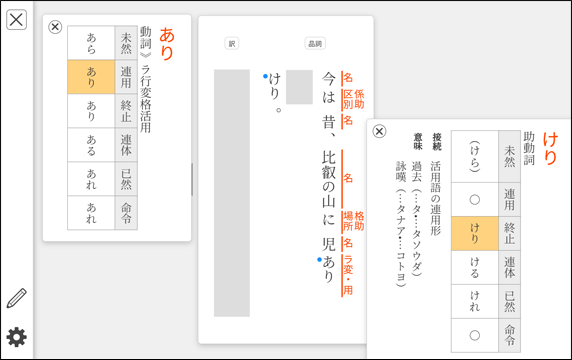Click the particle は in the sentence
572x360 pixels.
pos(329,97)
